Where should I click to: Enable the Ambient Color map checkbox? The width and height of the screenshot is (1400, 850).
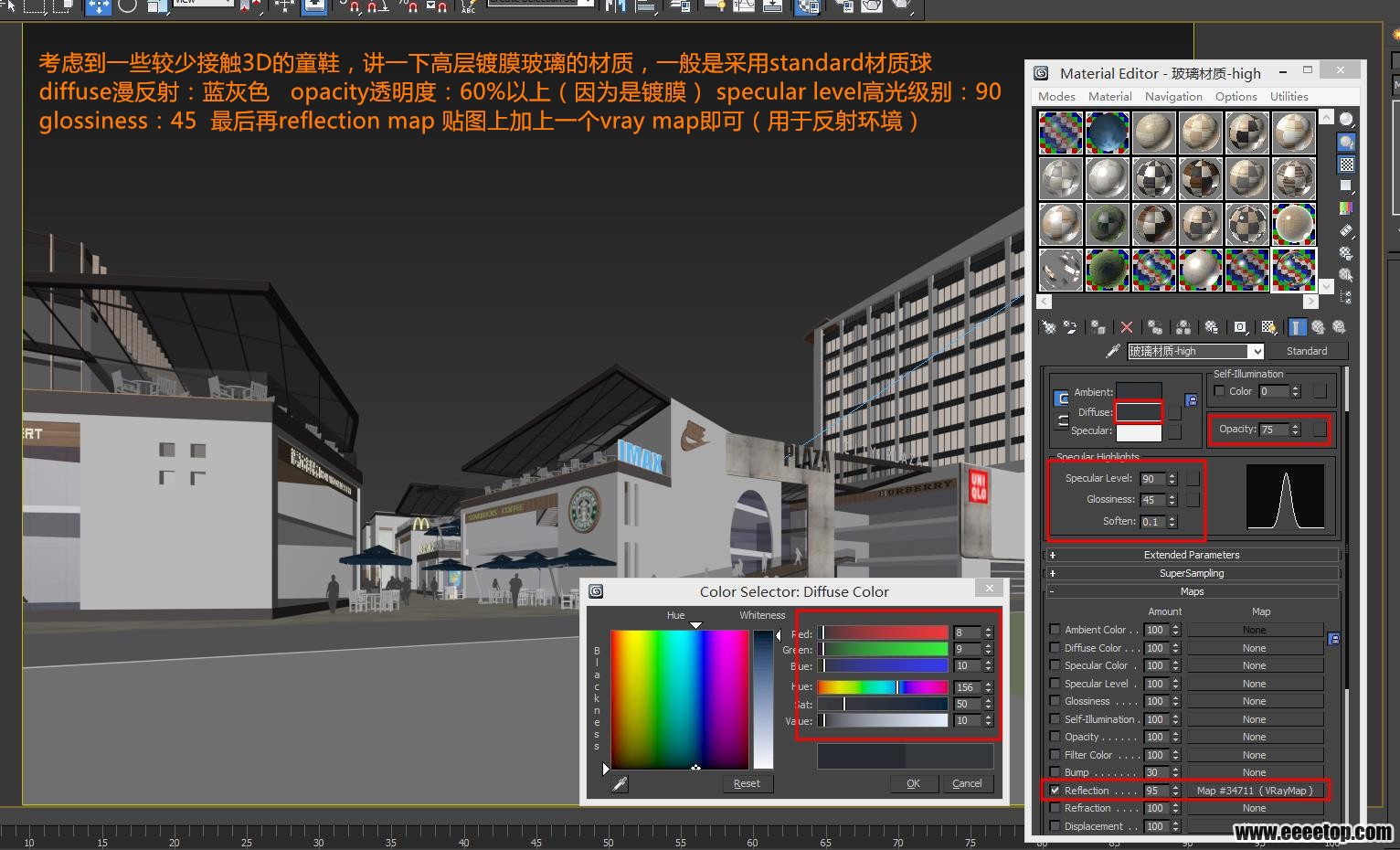coord(1055,630)
